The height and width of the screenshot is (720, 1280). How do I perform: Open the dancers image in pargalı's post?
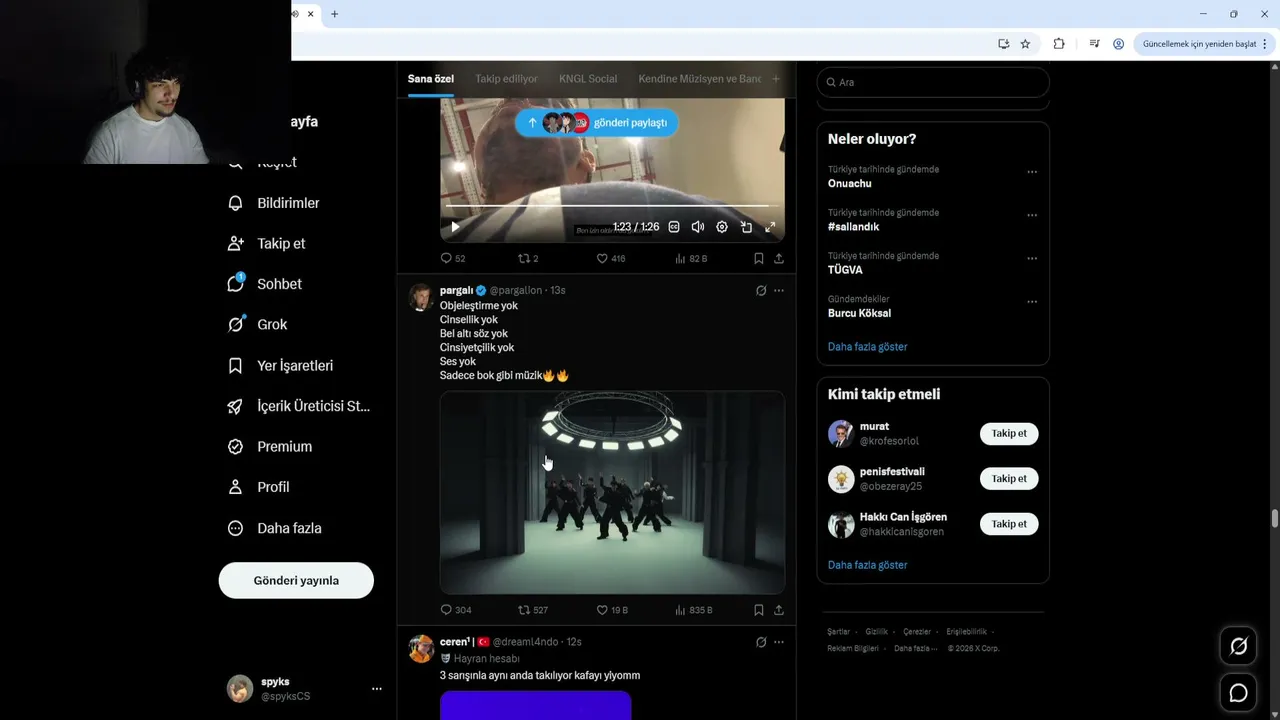coord(612,492)
